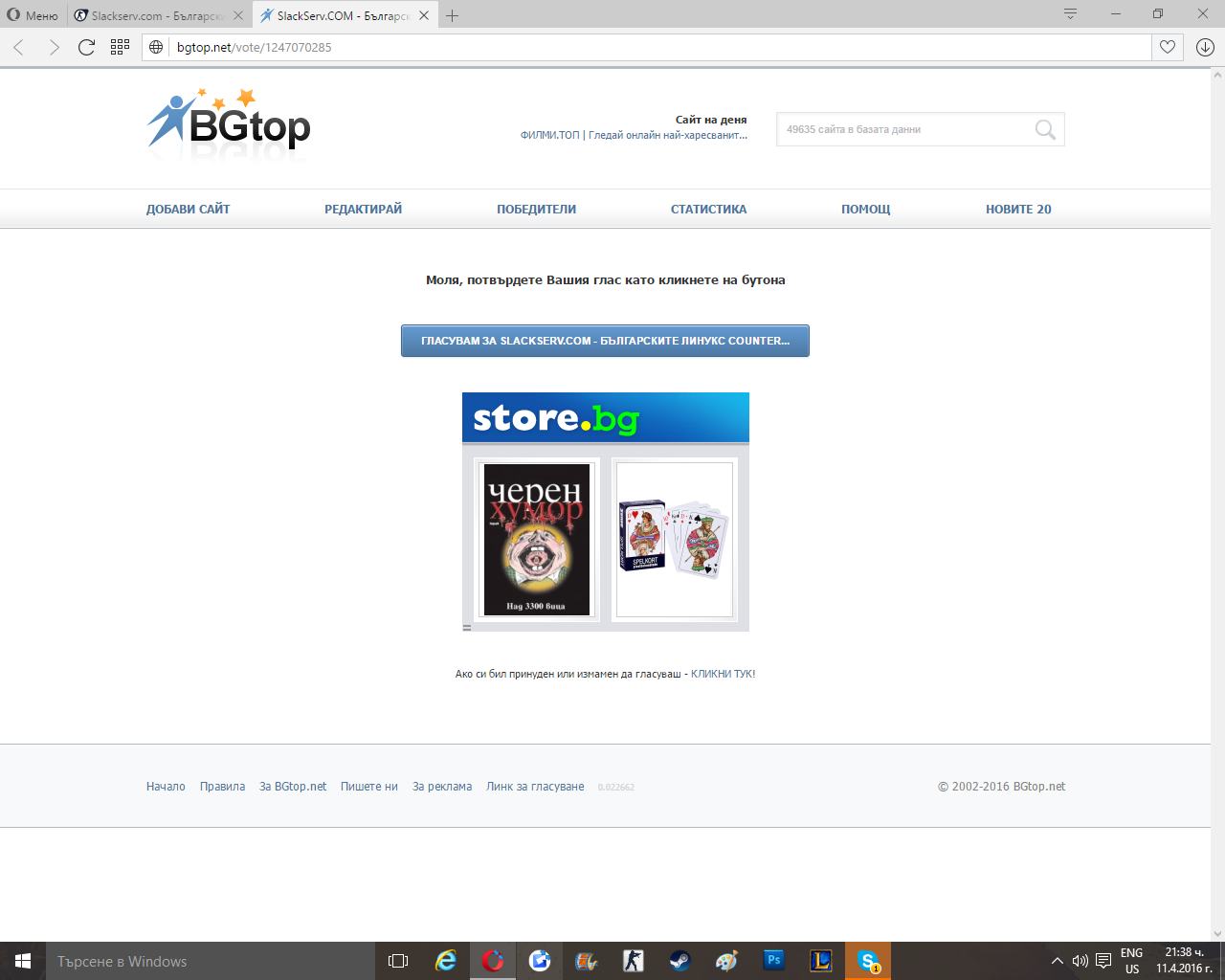Screen dimensions: 1225x980
Task: Open the Правила footer link
Action: 222,787
